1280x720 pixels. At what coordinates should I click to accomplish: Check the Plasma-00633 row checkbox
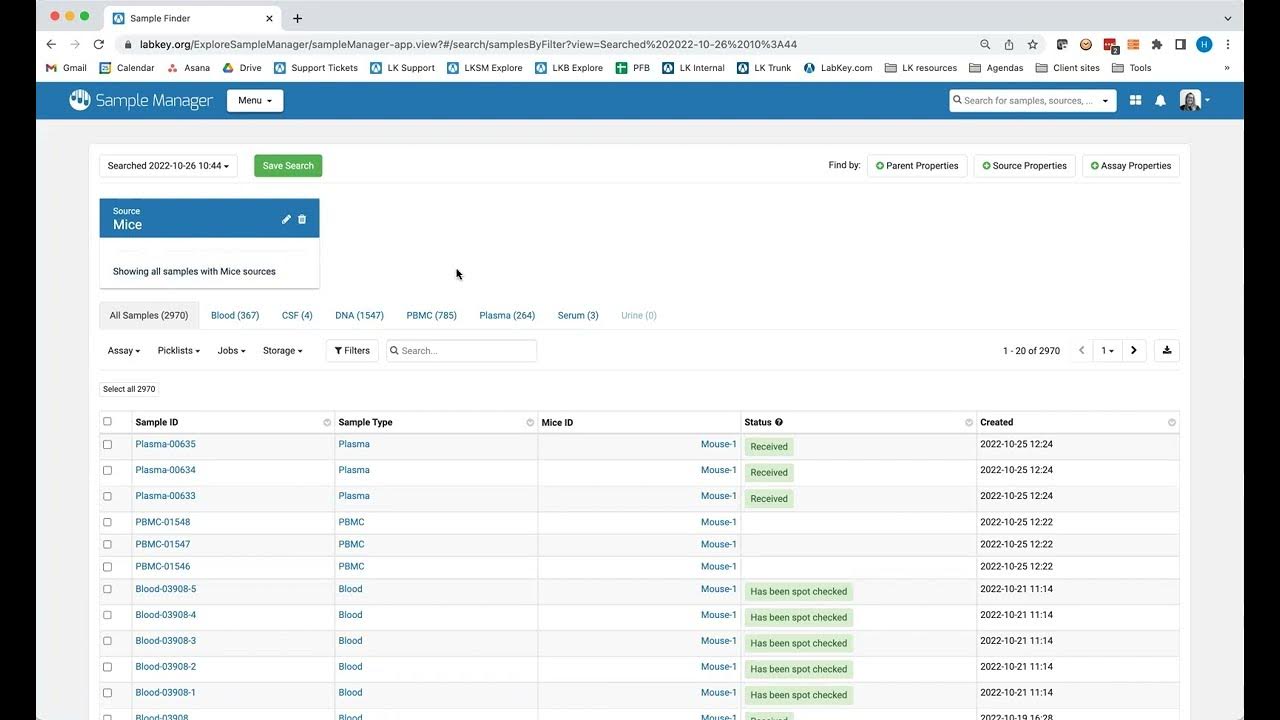[108, 496]
